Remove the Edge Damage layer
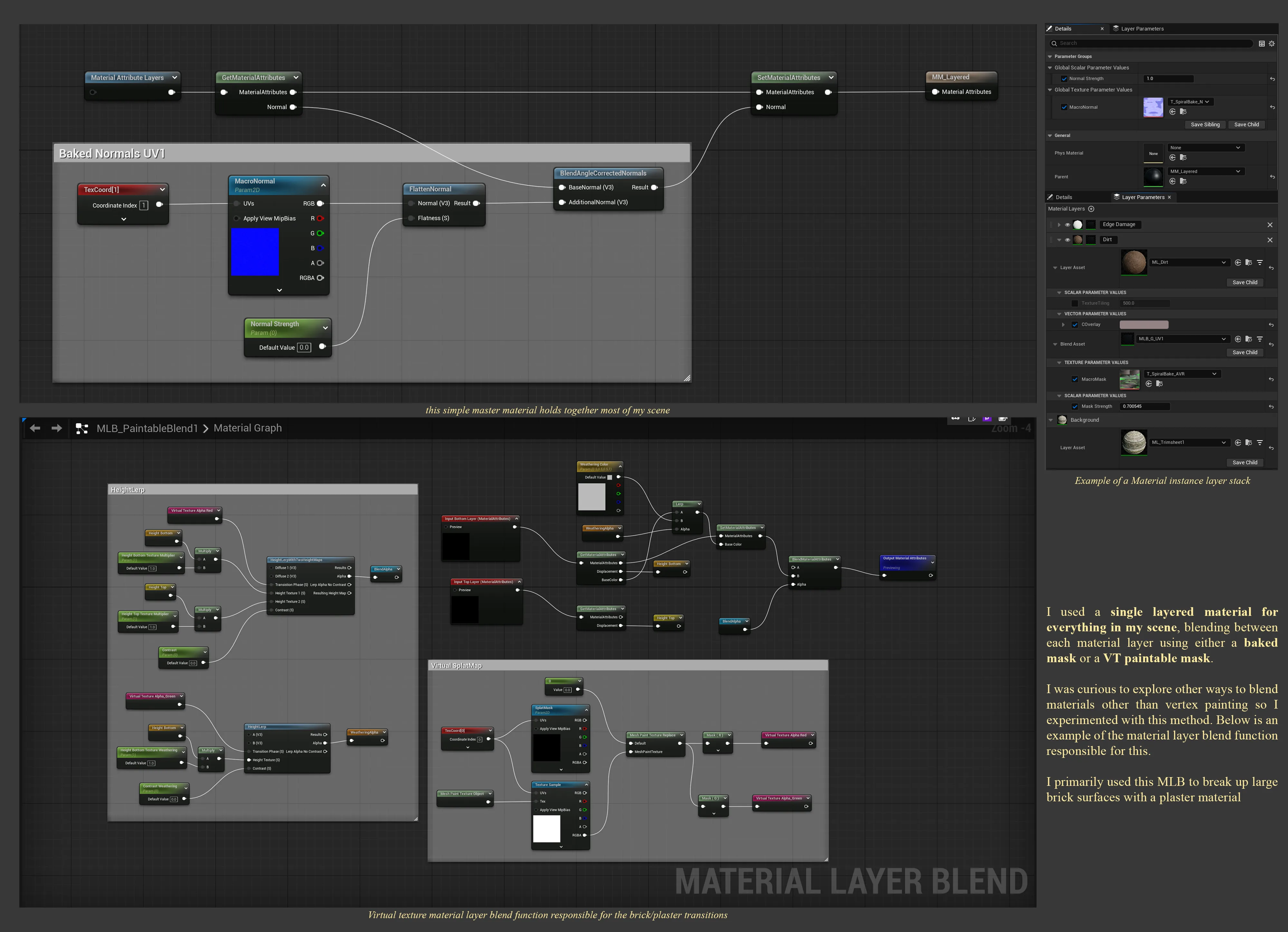This screenshot has width=1288, height=932. click(x=1270, y=225)
